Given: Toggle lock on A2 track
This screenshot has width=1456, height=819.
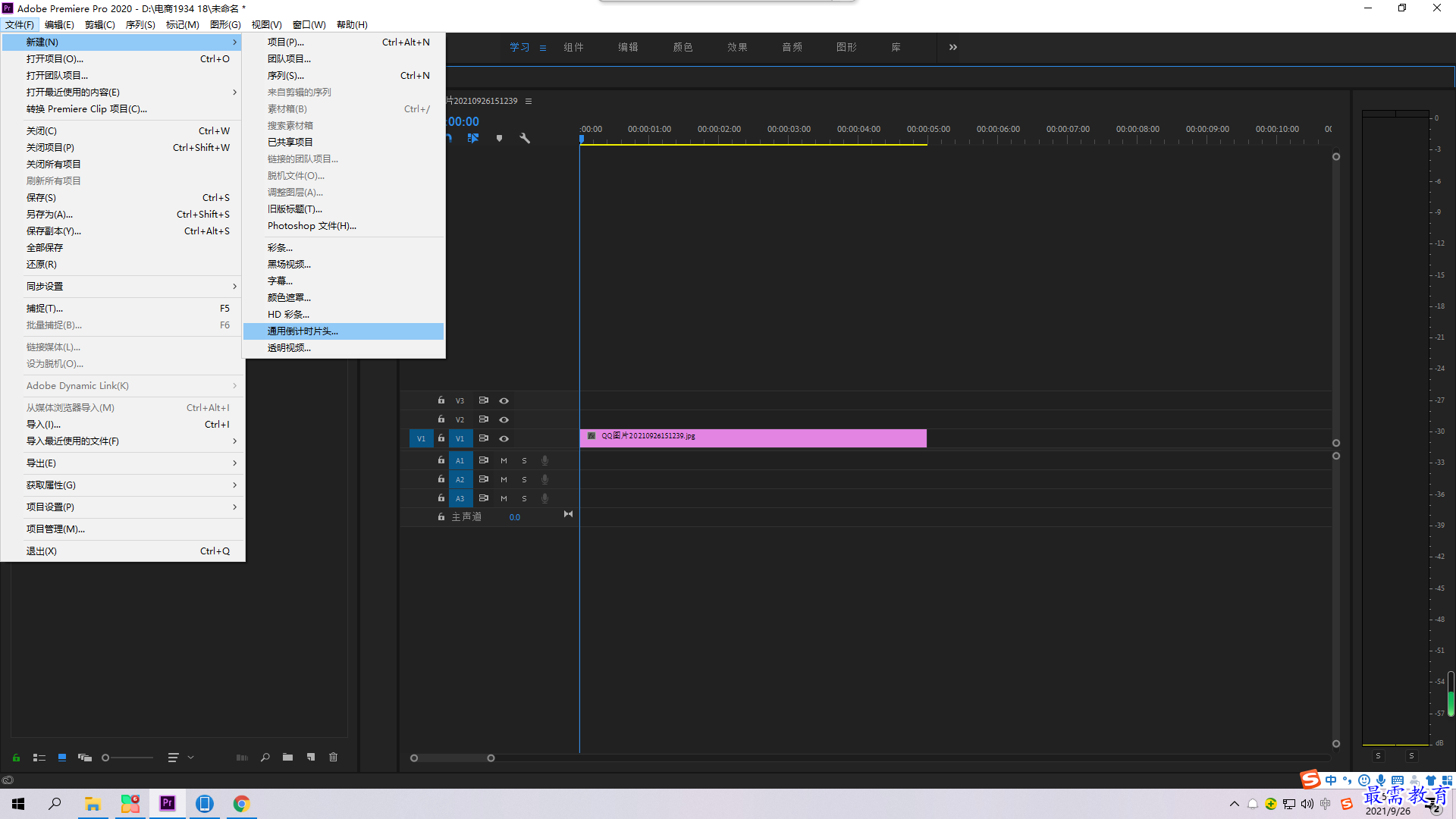Looking at the screenshot, I should [441, 479].
